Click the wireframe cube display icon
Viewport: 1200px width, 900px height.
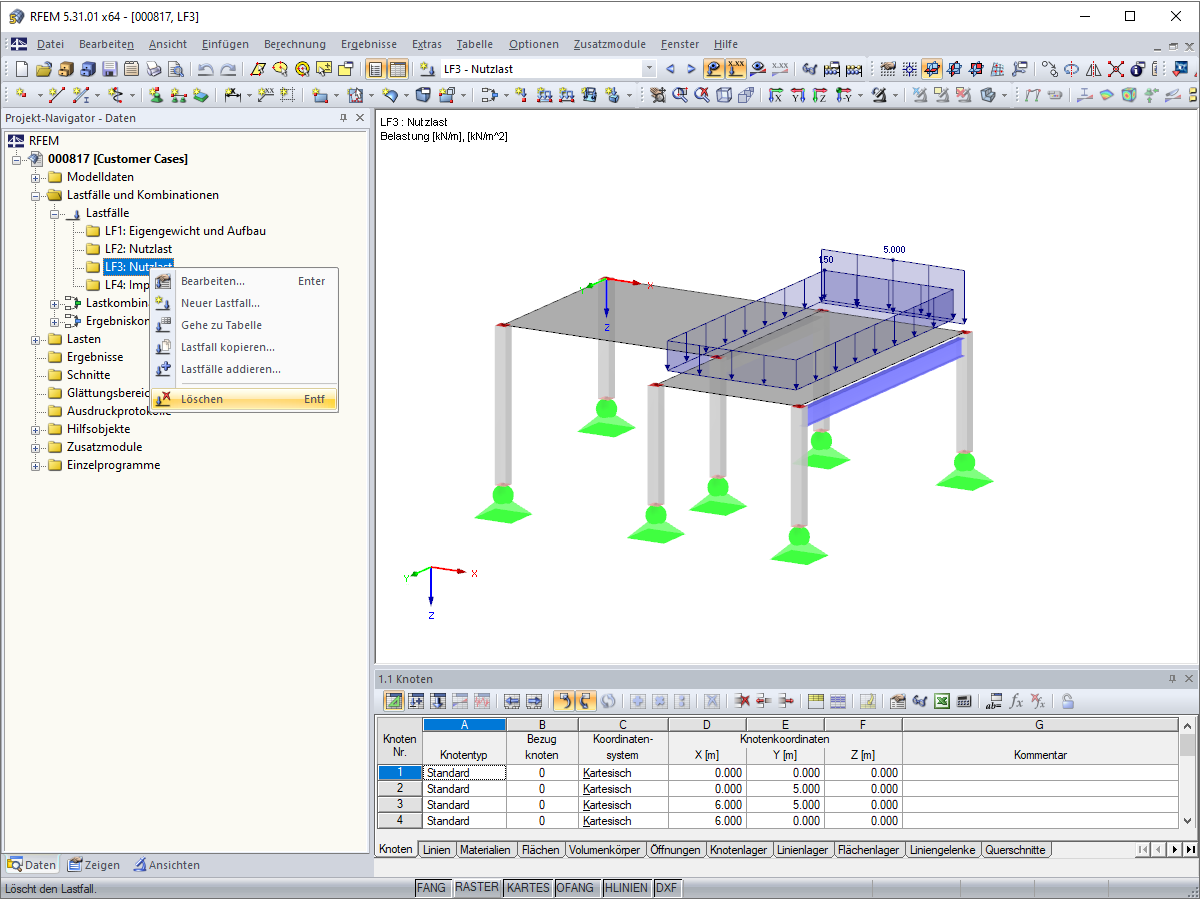[723, 95]
